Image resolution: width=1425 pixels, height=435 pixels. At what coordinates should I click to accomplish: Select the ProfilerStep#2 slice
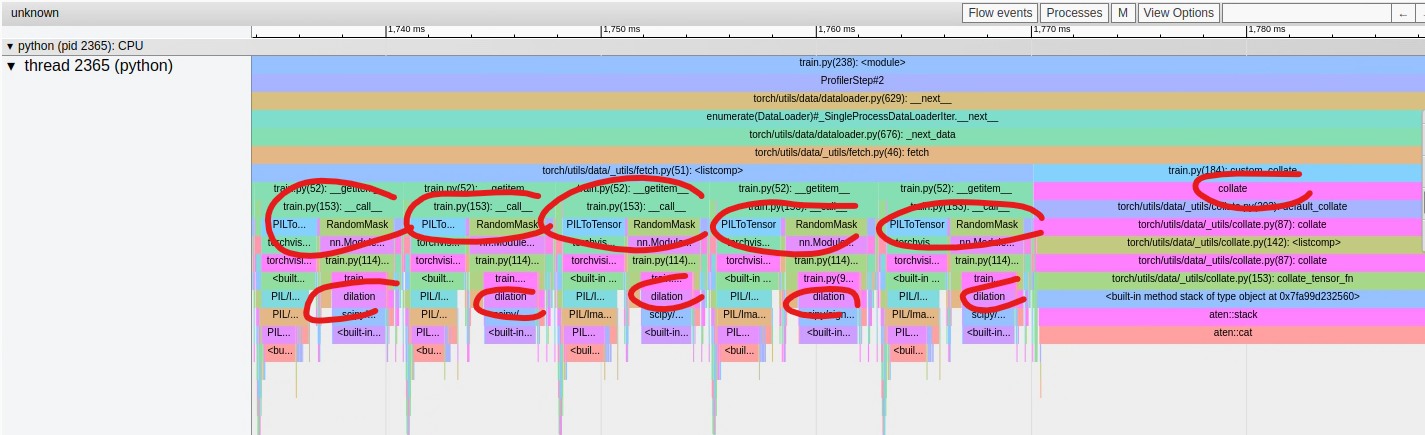point(838,81)
